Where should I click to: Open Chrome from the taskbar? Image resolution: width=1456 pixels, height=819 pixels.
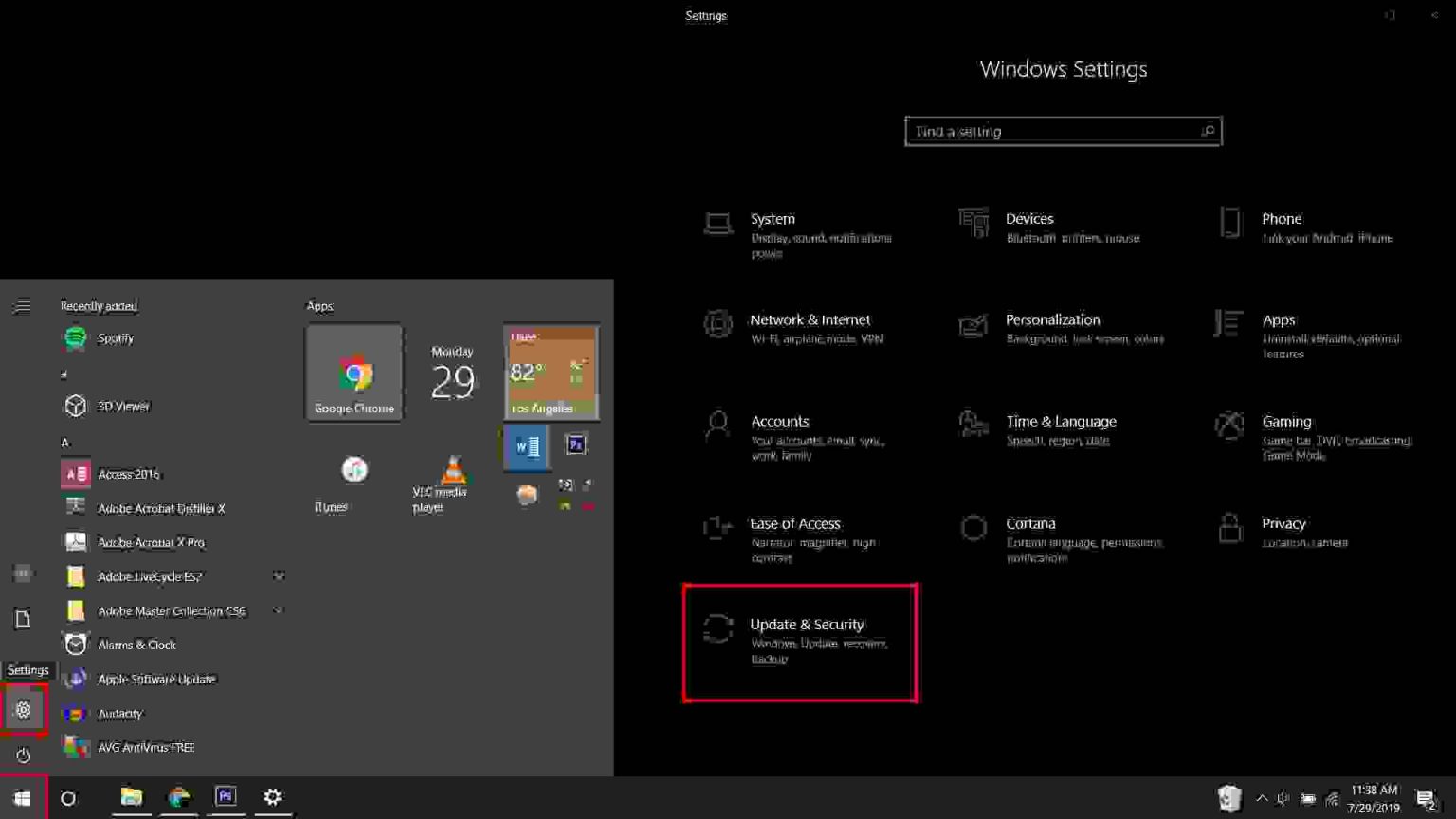pyautogui.click(x=178, y=797)
